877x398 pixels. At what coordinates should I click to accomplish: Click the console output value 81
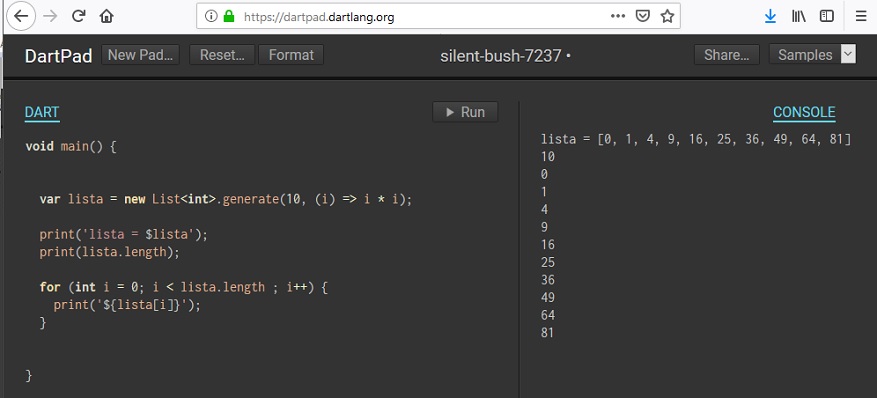tap(548, 333)
